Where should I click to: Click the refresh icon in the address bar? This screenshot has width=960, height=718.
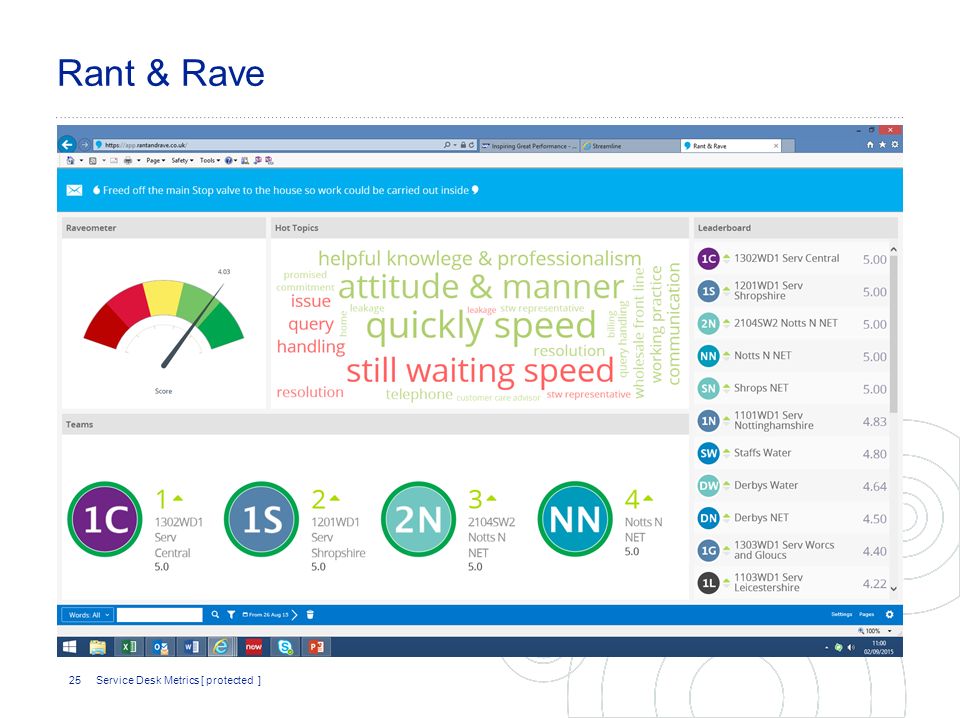click(471, 145)
